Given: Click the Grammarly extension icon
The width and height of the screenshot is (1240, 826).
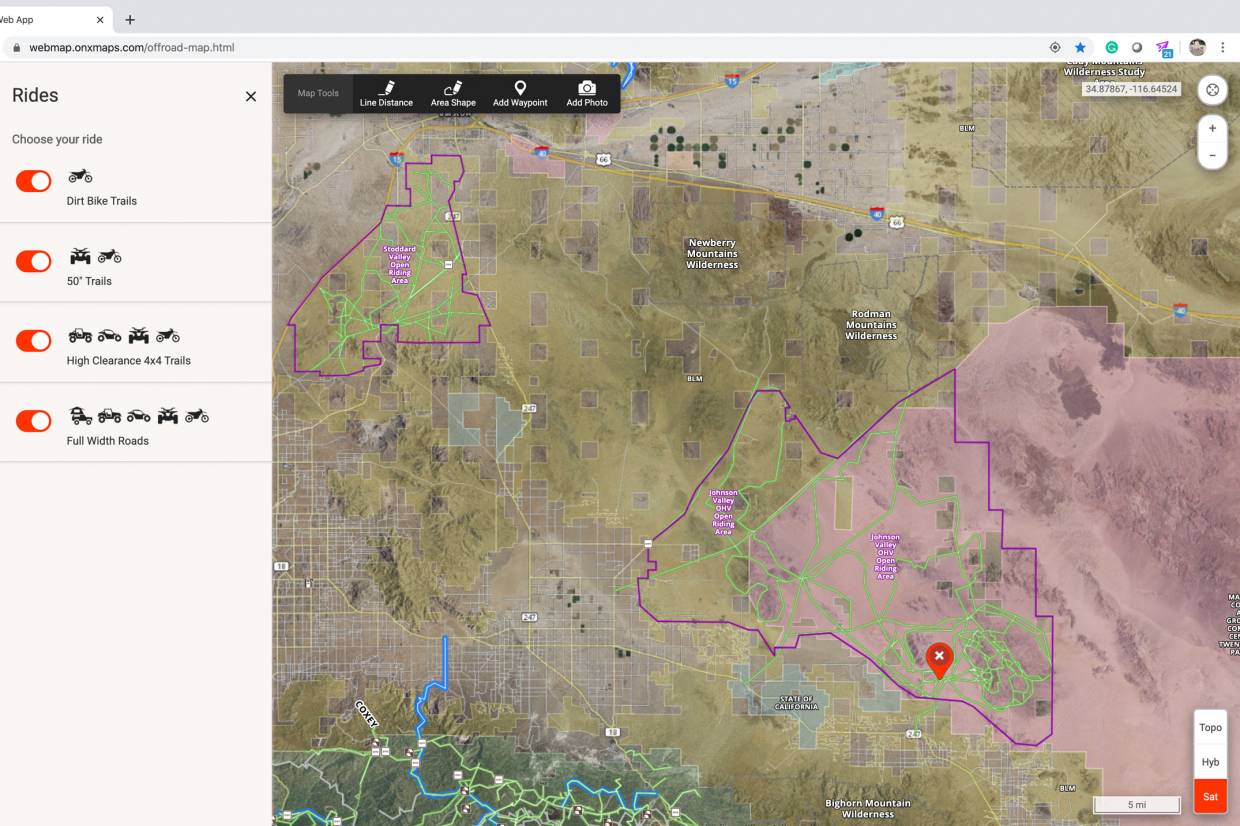Looking at the screenshot, I should (1111, 46).
